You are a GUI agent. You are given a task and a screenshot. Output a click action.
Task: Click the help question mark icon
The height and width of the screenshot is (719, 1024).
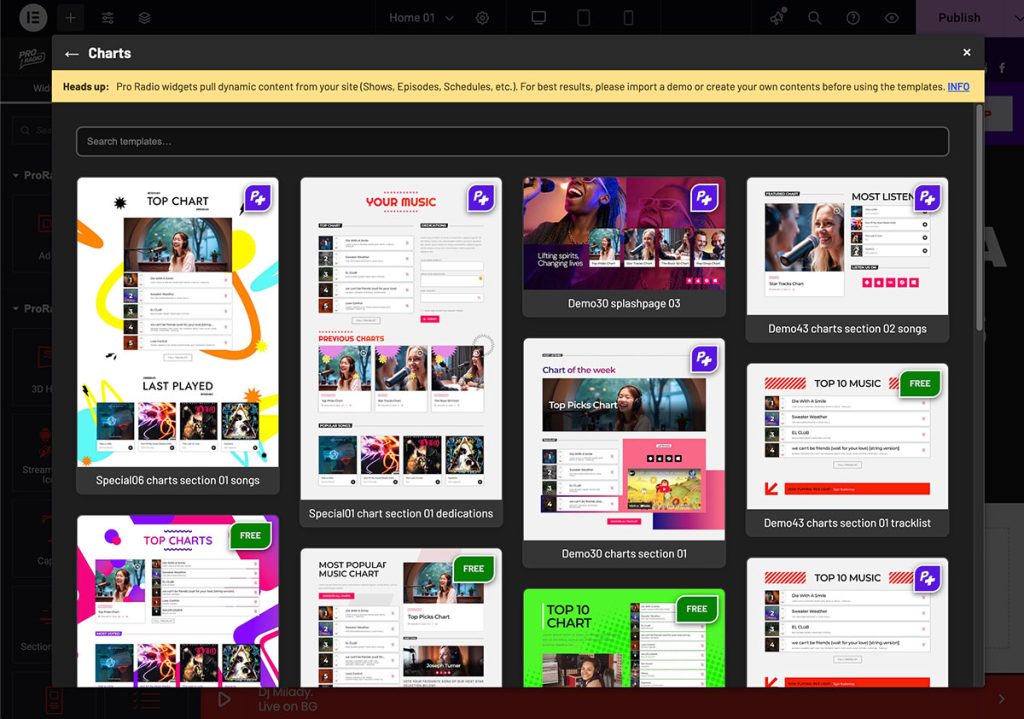[x=853, y=18]
